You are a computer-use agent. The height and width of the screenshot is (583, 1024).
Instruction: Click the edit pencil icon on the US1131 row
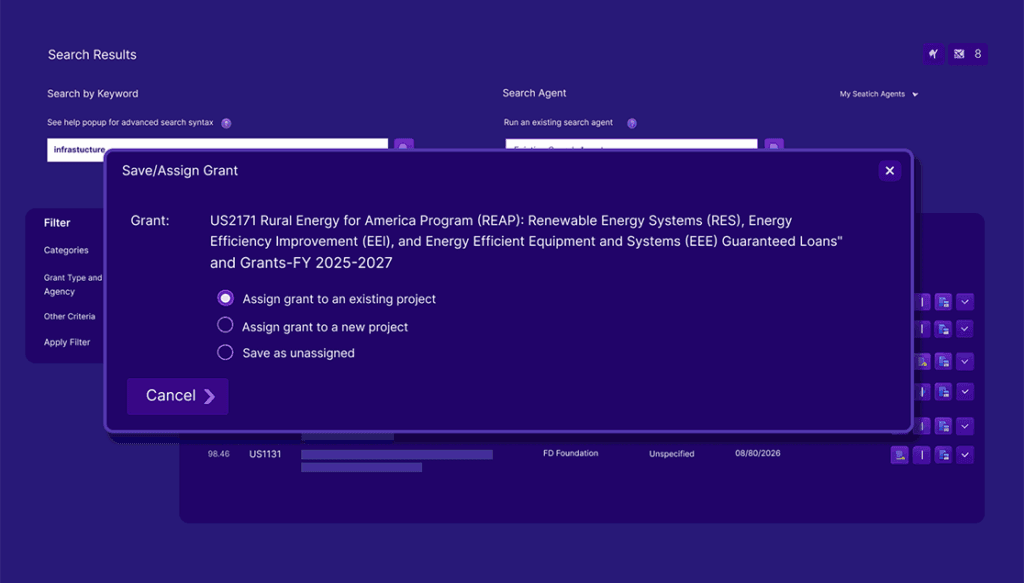pos(921,454)
